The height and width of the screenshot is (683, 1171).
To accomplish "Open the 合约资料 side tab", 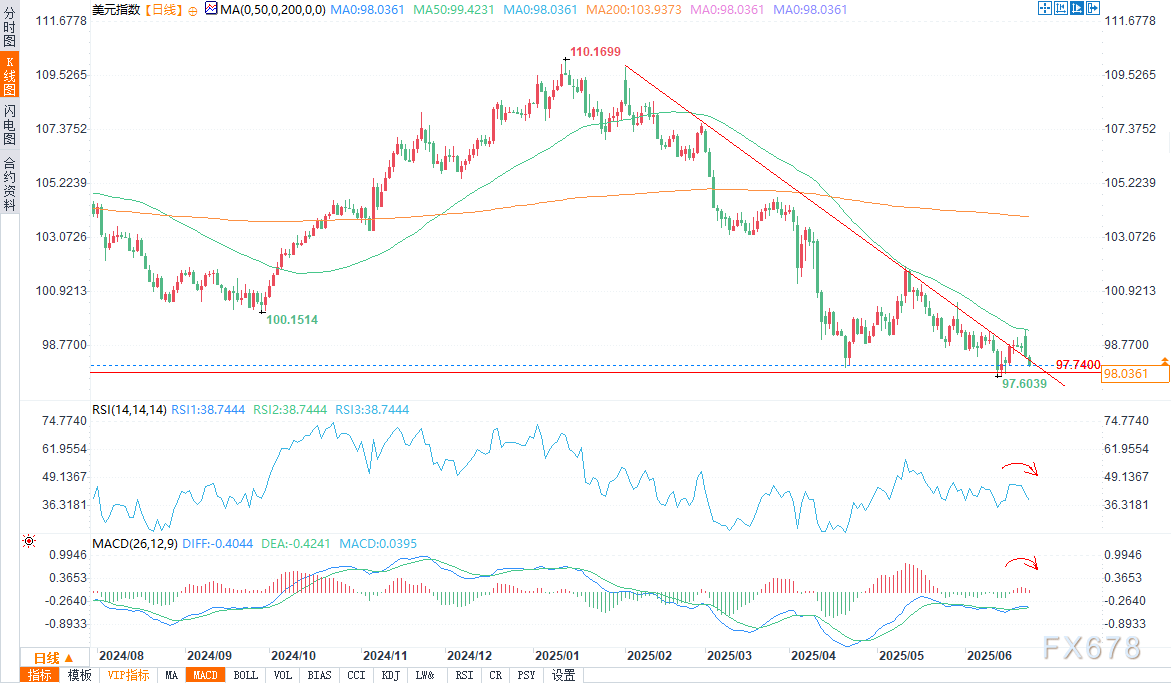I will [10, 183].
